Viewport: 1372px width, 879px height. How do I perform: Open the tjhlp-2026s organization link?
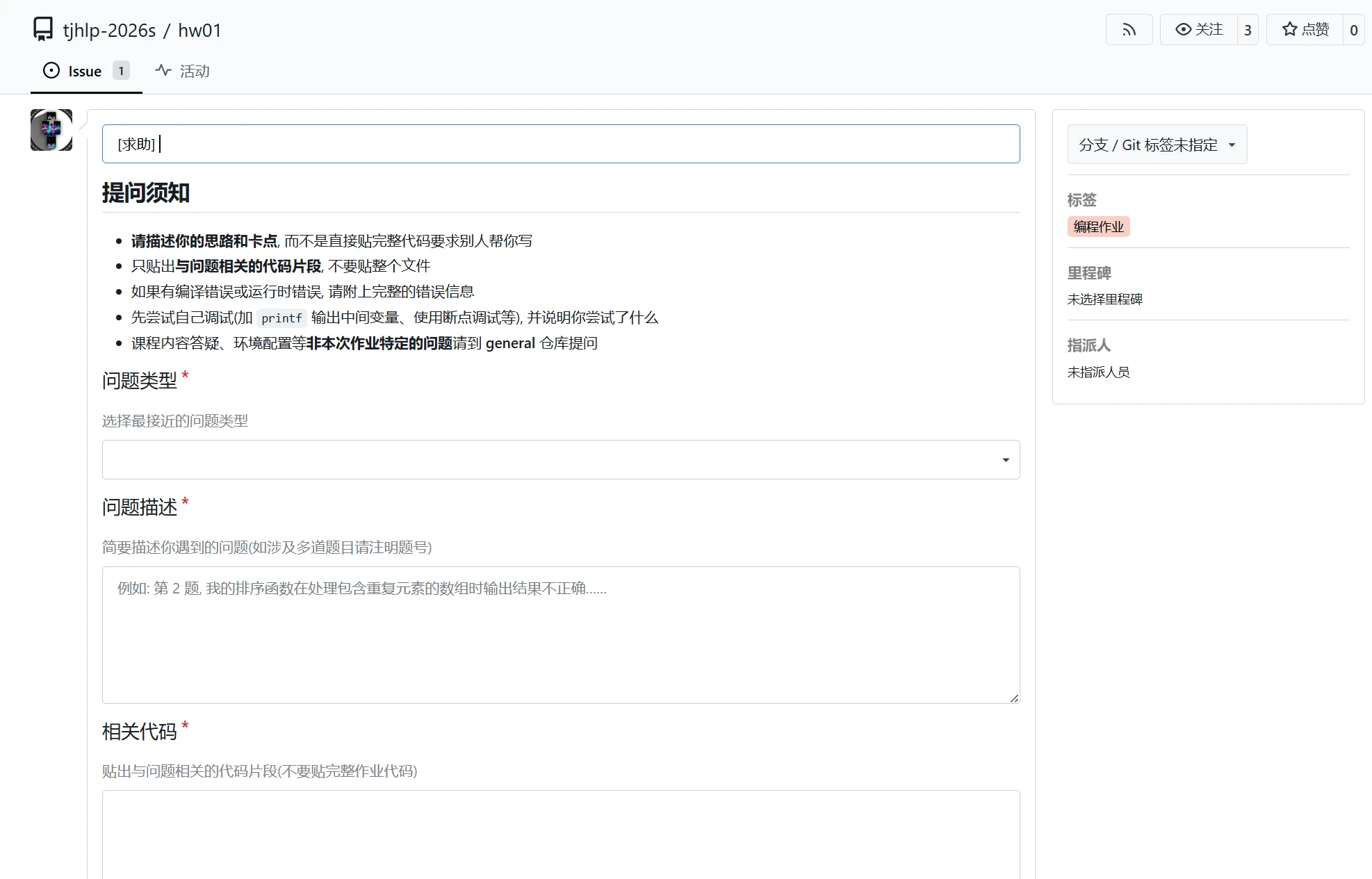pos(109,31)
